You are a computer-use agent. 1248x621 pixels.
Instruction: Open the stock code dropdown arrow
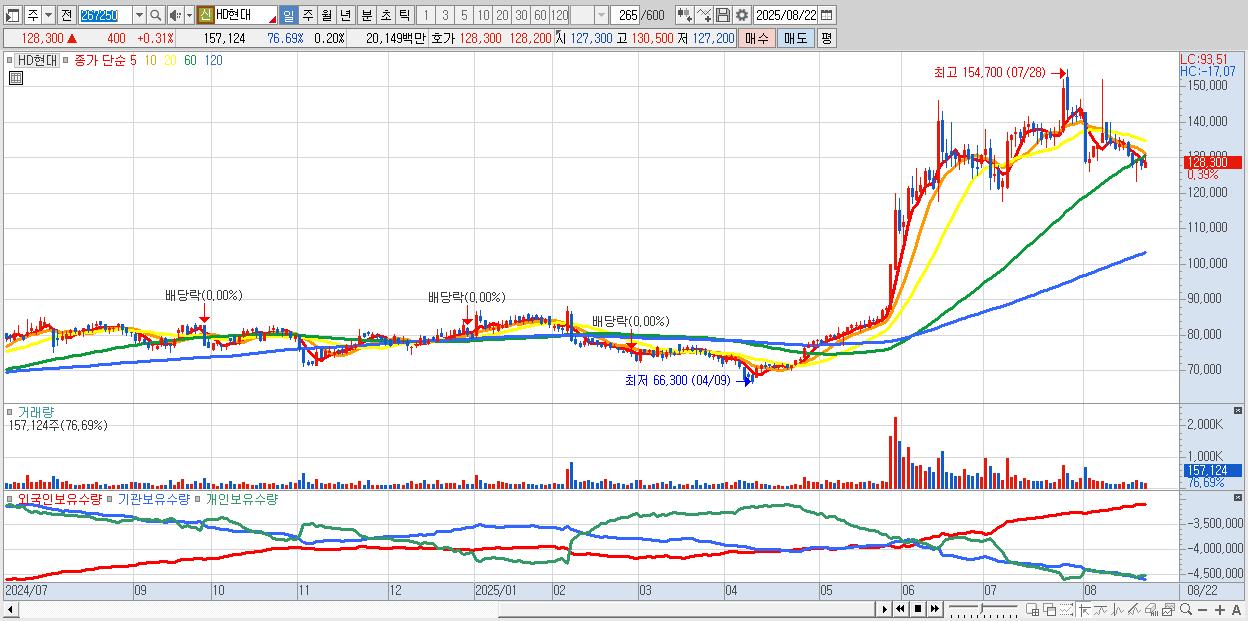coord(139,15)
